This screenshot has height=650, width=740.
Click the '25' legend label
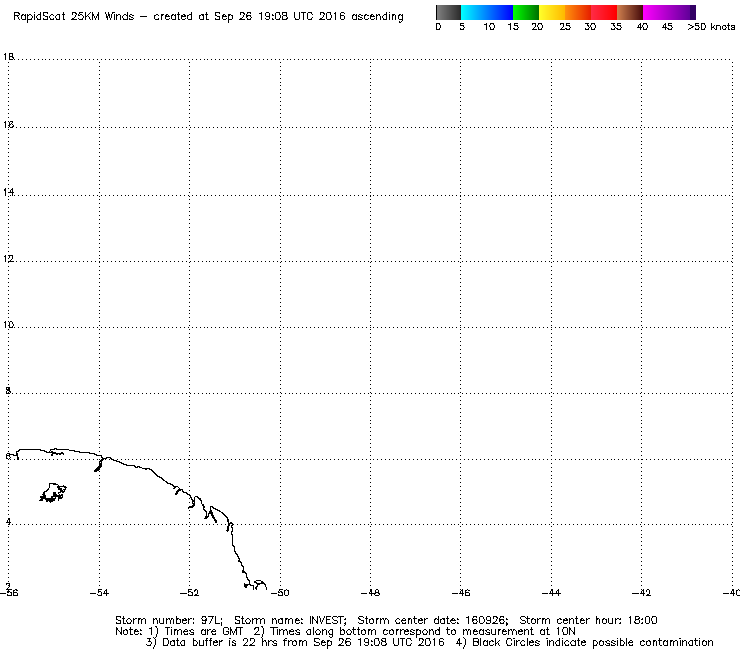click(x=565, y=27)
